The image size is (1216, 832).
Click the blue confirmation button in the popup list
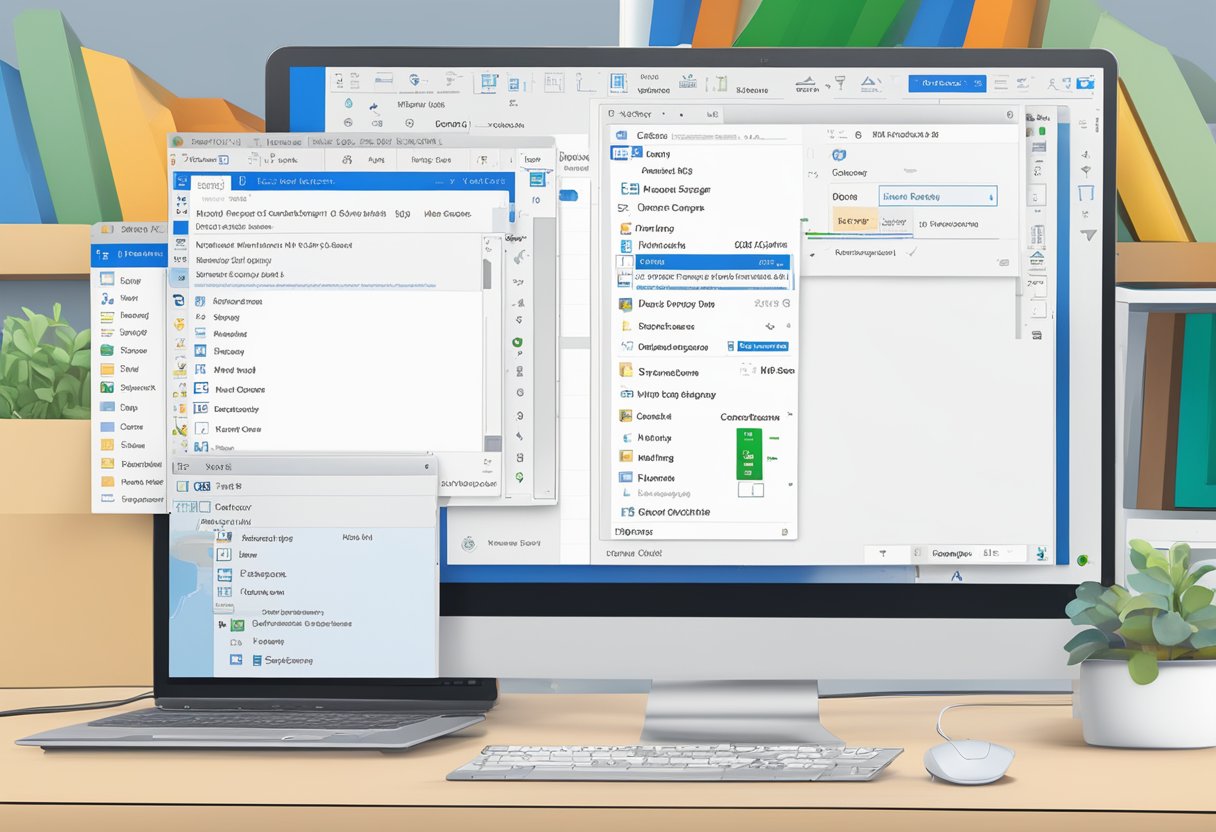coord(765,344)
